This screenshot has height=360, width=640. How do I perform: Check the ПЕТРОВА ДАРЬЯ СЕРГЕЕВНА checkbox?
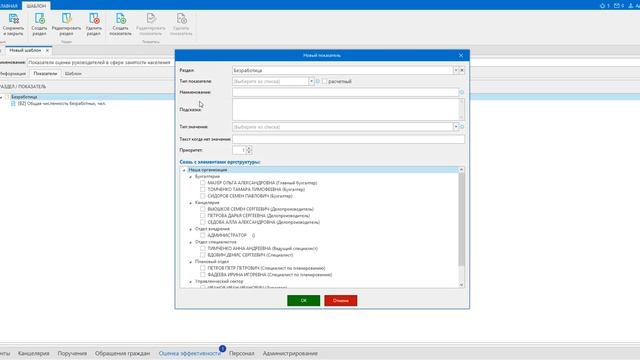click(202, 216)
